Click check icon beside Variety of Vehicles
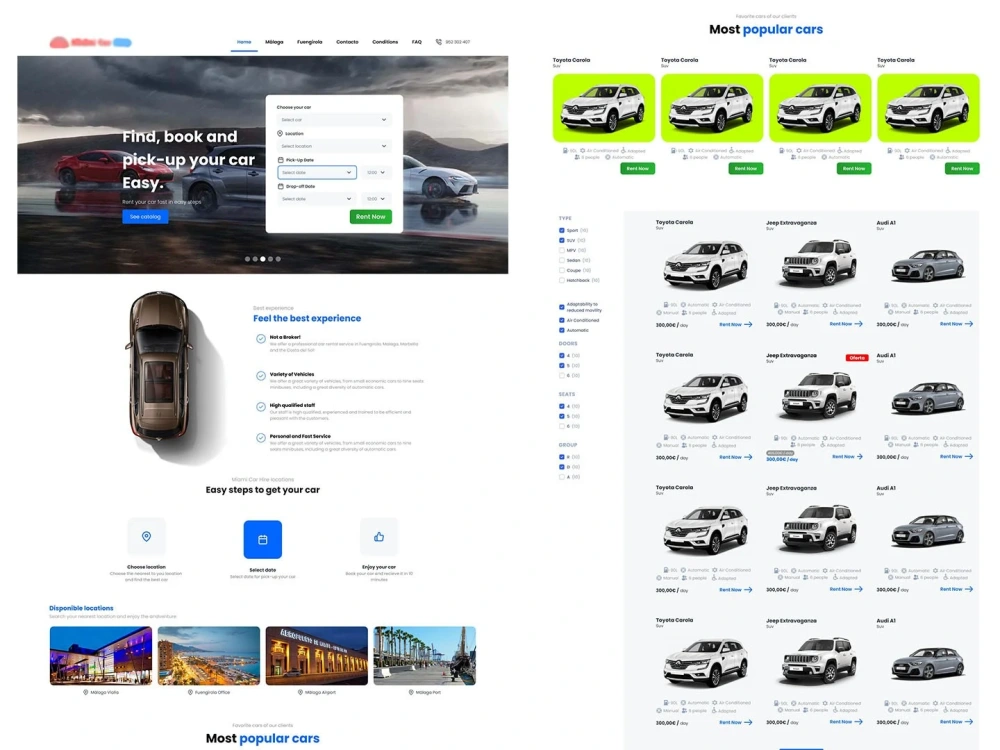 261,376
